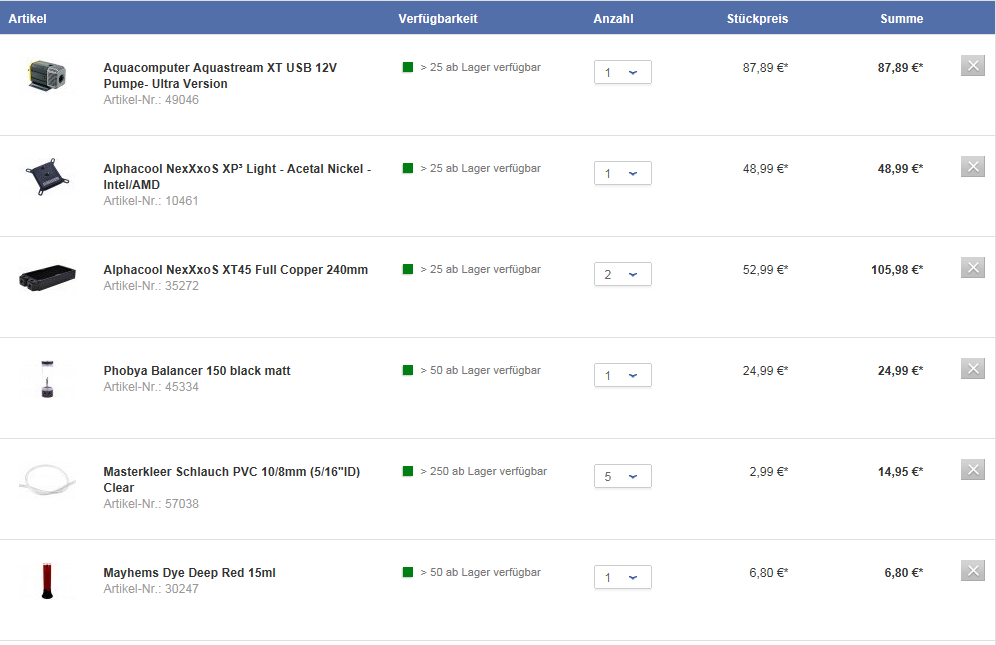Viewport: 996px width, 645px height.
Task: Click green stock indicator for NexXxoS XT45 radiator
Action: tap(408, 269)
